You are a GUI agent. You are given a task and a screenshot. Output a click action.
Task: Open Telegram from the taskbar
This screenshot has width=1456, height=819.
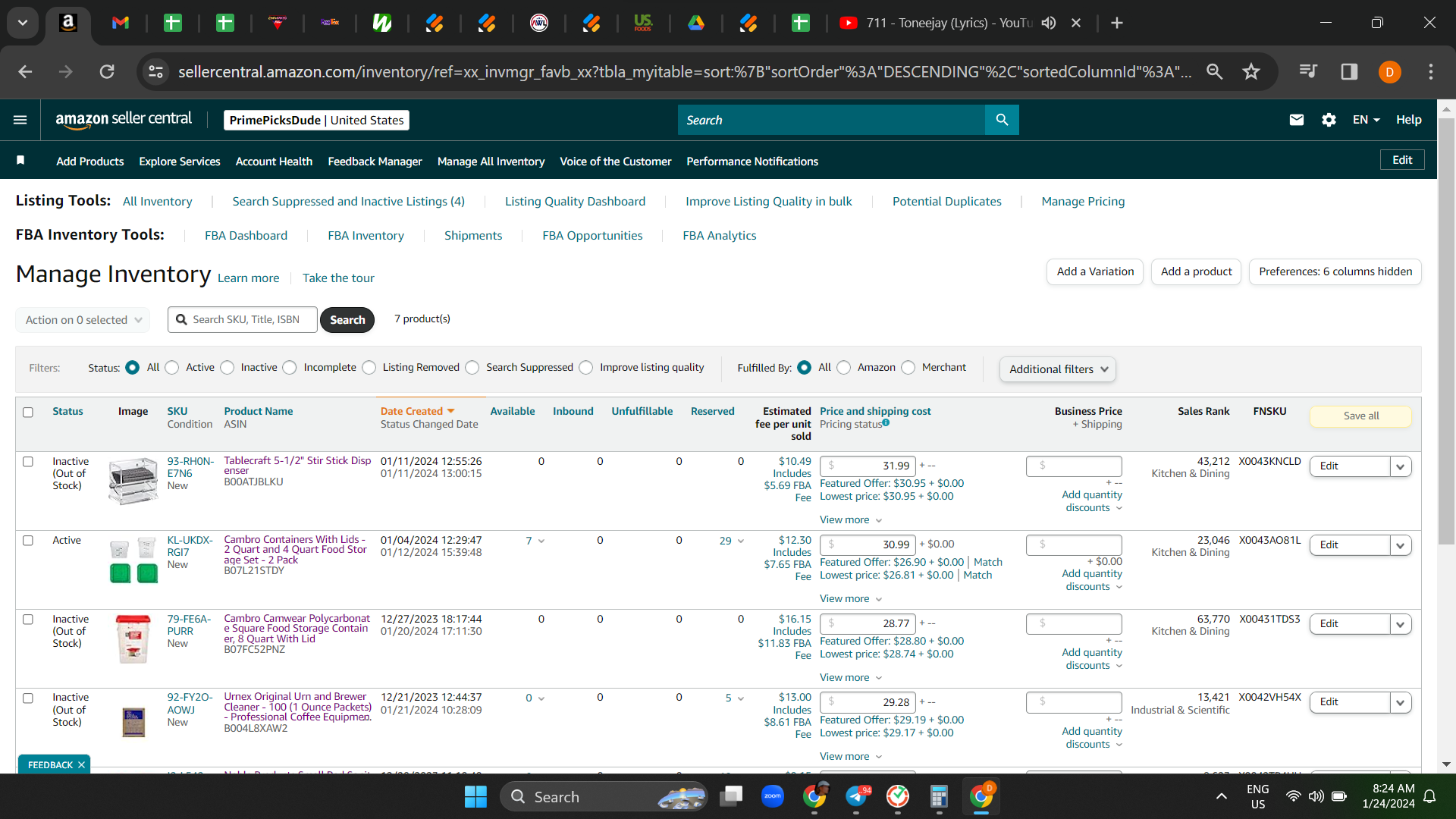tap(856, 796)
